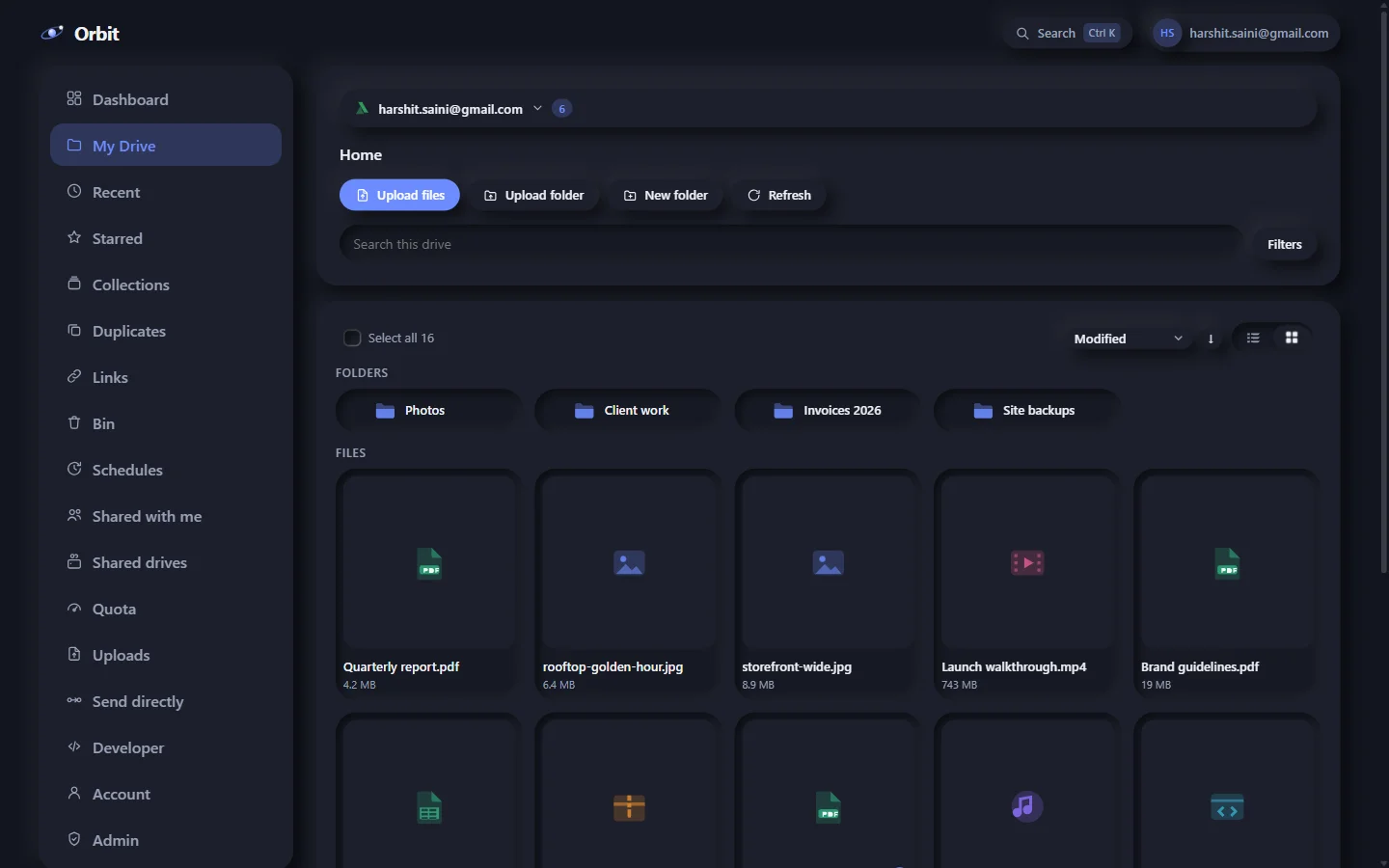1389x868 pixels.
Task: Open the Bin trash icon
Action: point(74,422)
